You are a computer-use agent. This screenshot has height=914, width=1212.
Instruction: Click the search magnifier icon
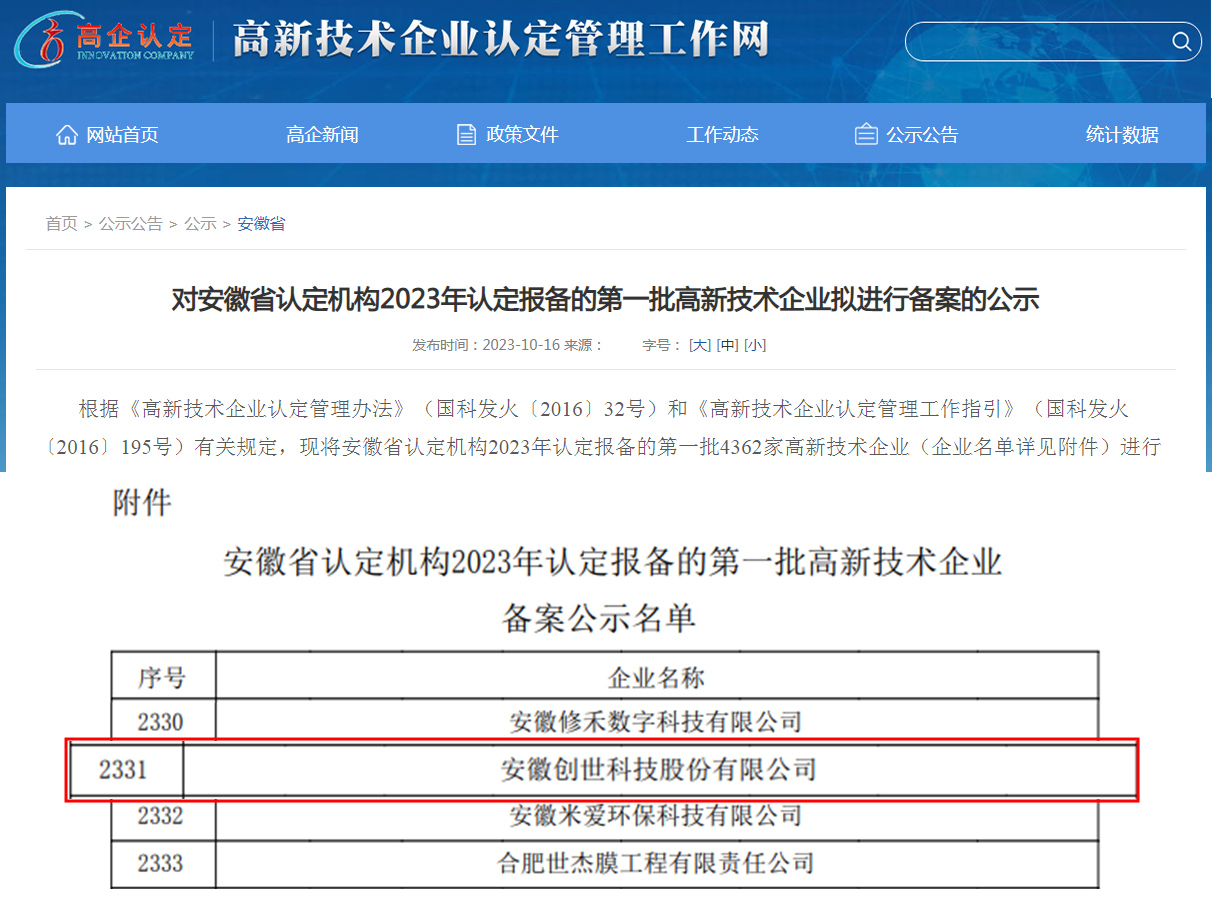1181,42
